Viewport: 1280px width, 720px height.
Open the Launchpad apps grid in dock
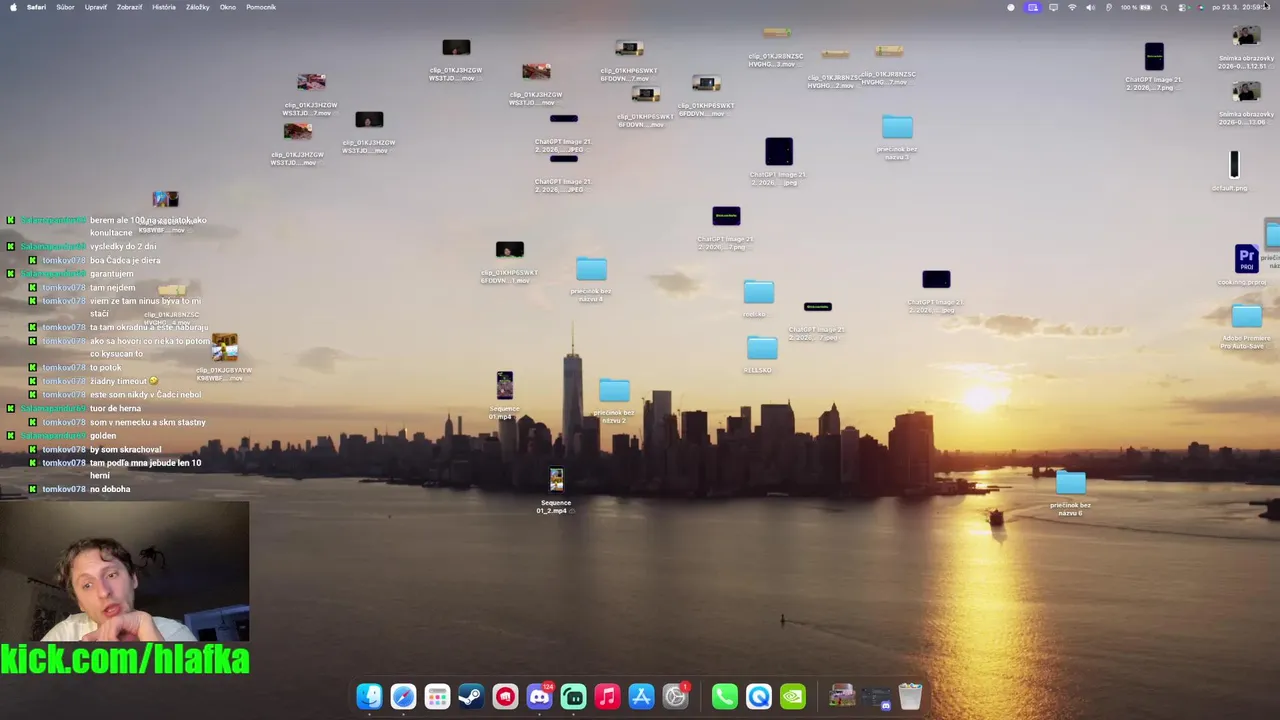click(437, 696)
